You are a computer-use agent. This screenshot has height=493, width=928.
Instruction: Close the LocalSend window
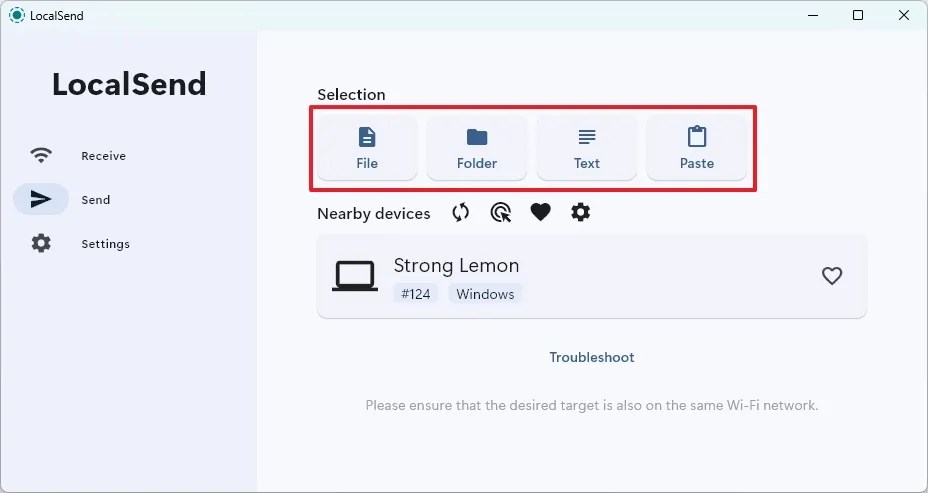pyautogui.click(x=904, y=15)
